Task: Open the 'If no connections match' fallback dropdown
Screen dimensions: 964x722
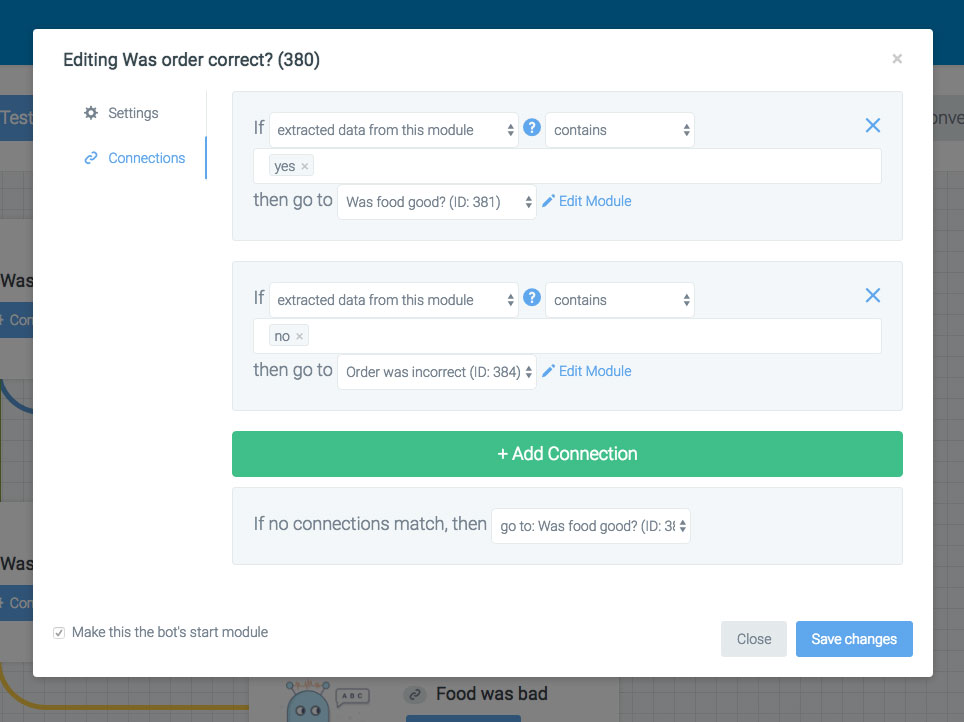Action: (x=591, y=526)
